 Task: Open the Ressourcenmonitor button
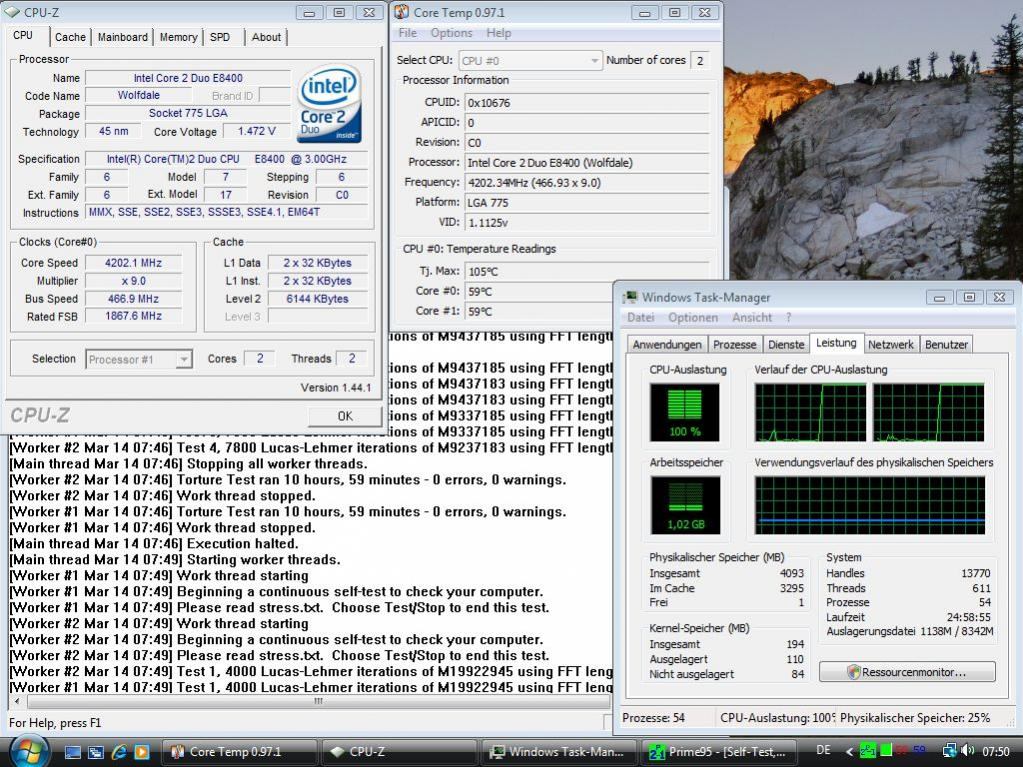[907, 672]
